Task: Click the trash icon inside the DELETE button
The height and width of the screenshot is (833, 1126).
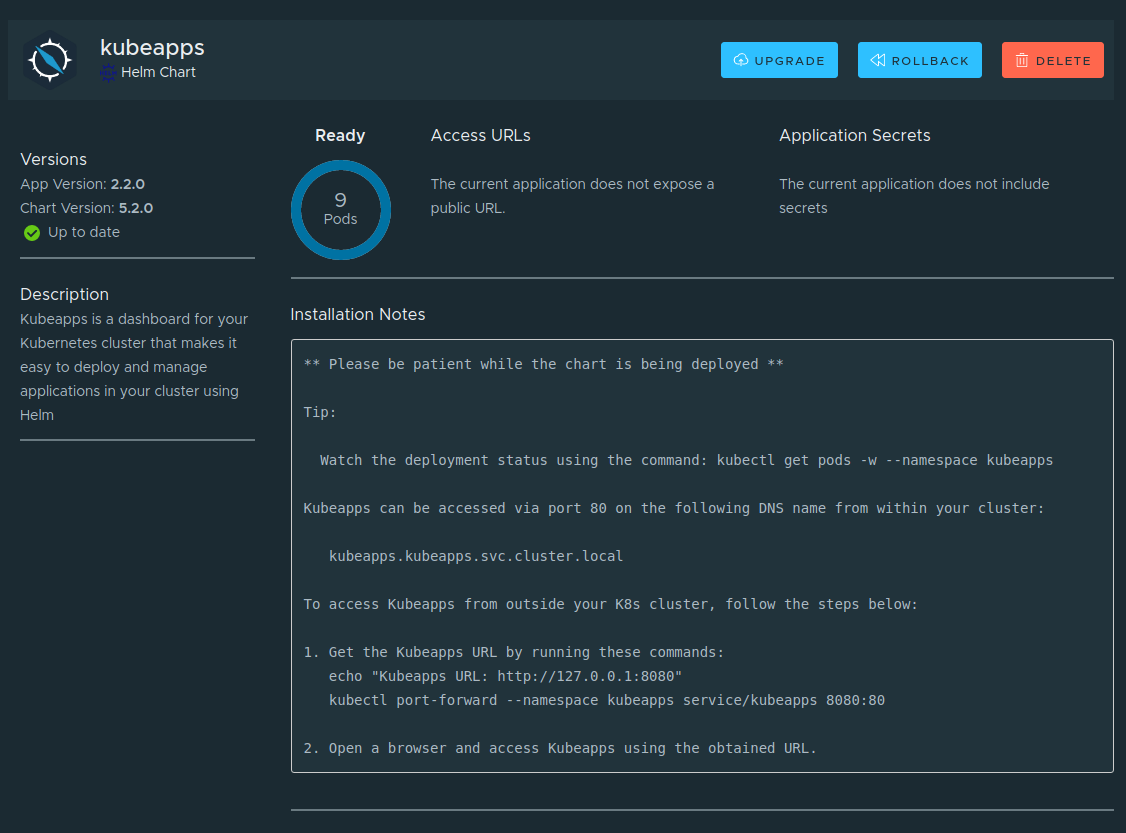Action: [1023, 60]
